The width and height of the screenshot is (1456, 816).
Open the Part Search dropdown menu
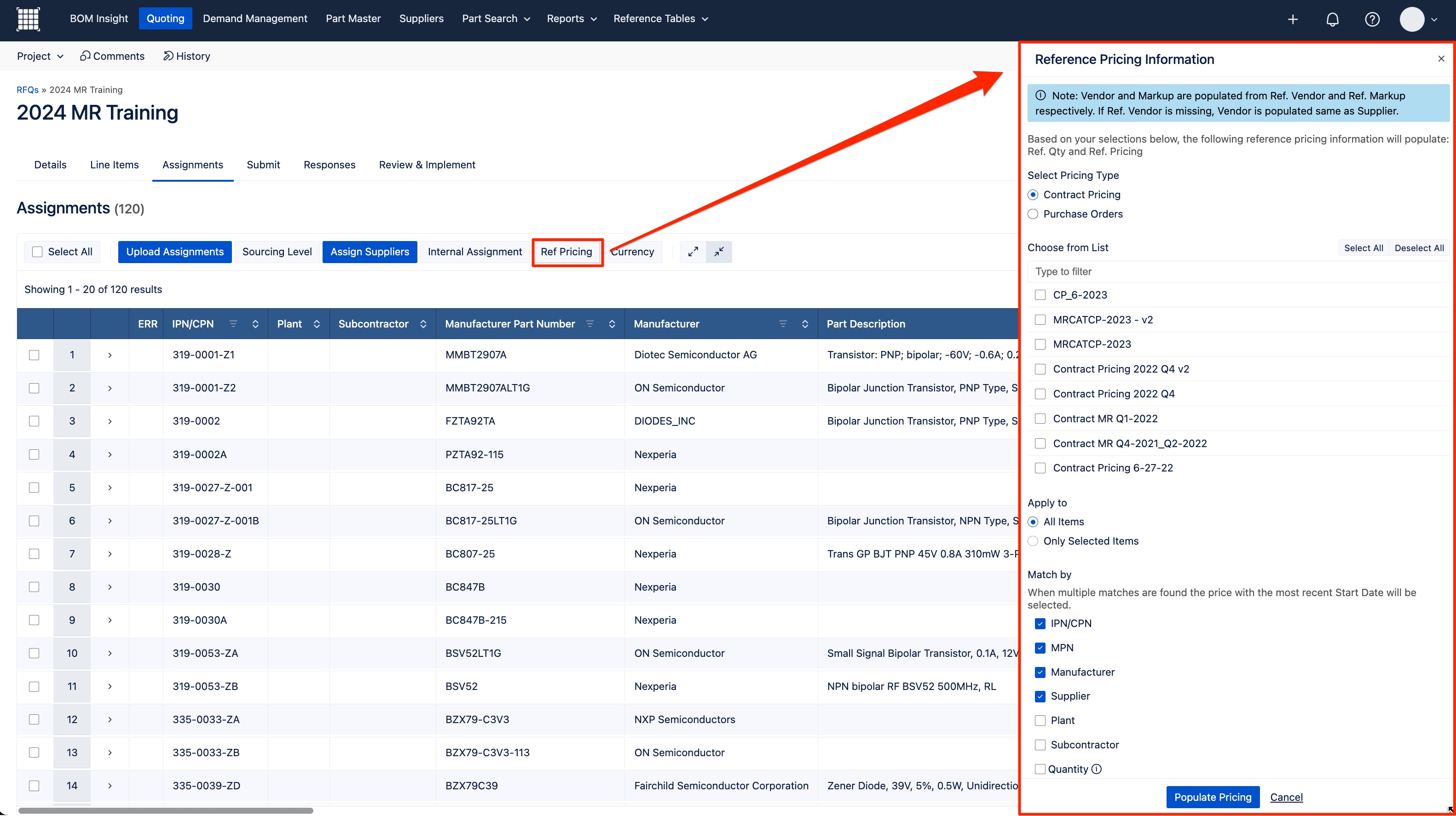(x=496, y=19)
